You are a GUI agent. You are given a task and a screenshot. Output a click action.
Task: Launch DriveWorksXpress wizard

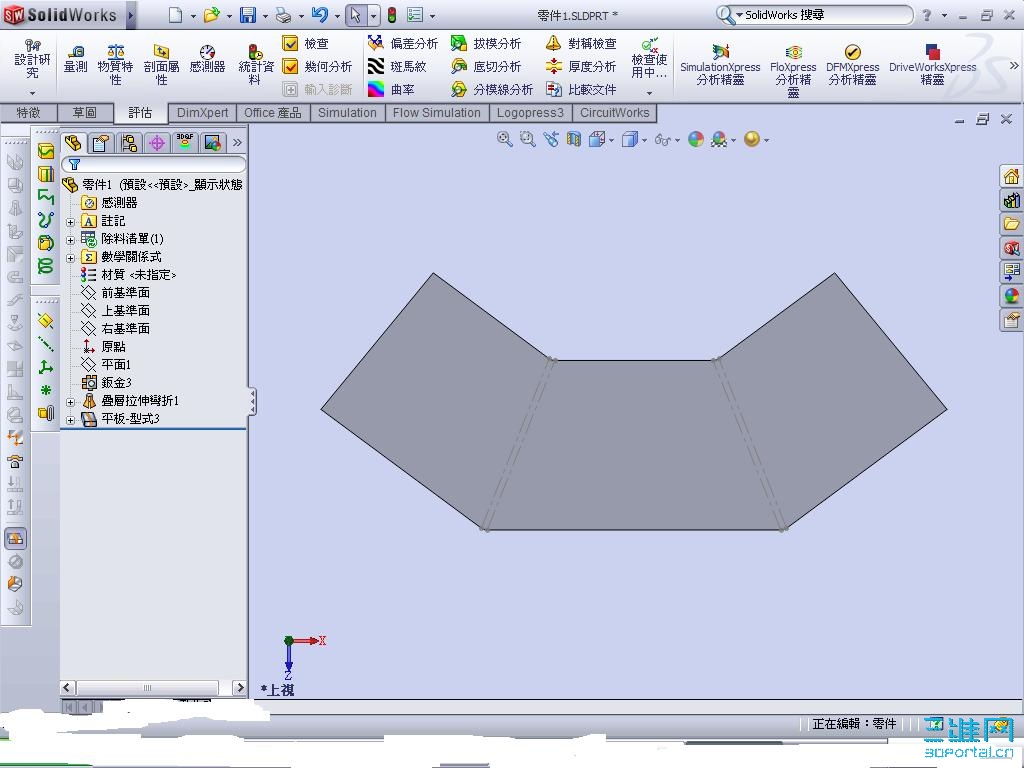[933, 64]
